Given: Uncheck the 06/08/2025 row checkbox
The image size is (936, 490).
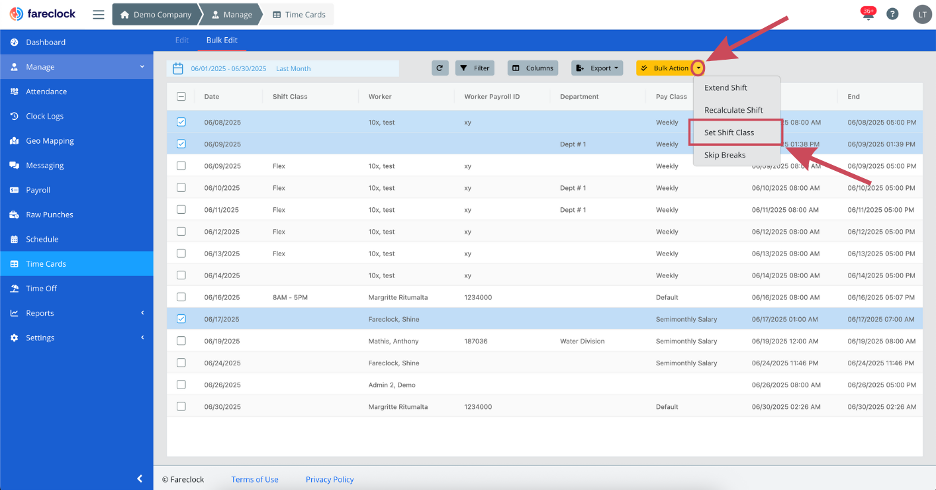Looking at the screenshot, I should point(181,122).
